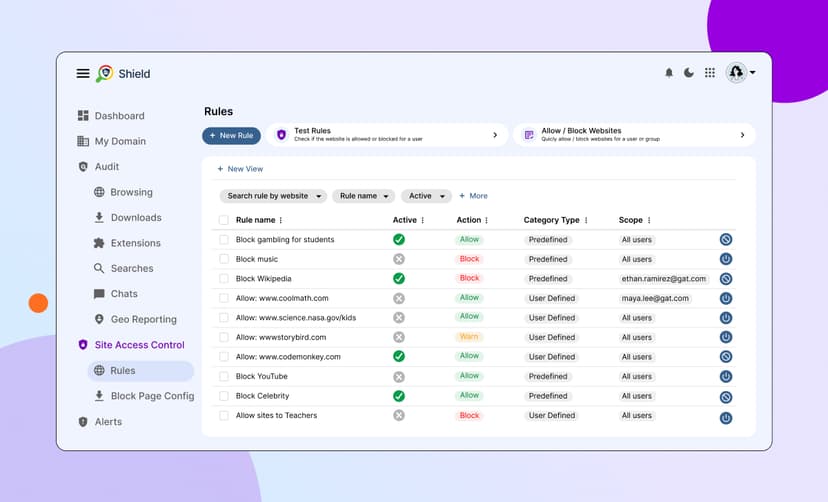Click disable icon for Block Wikipedia rule
This screenshot has width=828, height=502.
(726, 279)
